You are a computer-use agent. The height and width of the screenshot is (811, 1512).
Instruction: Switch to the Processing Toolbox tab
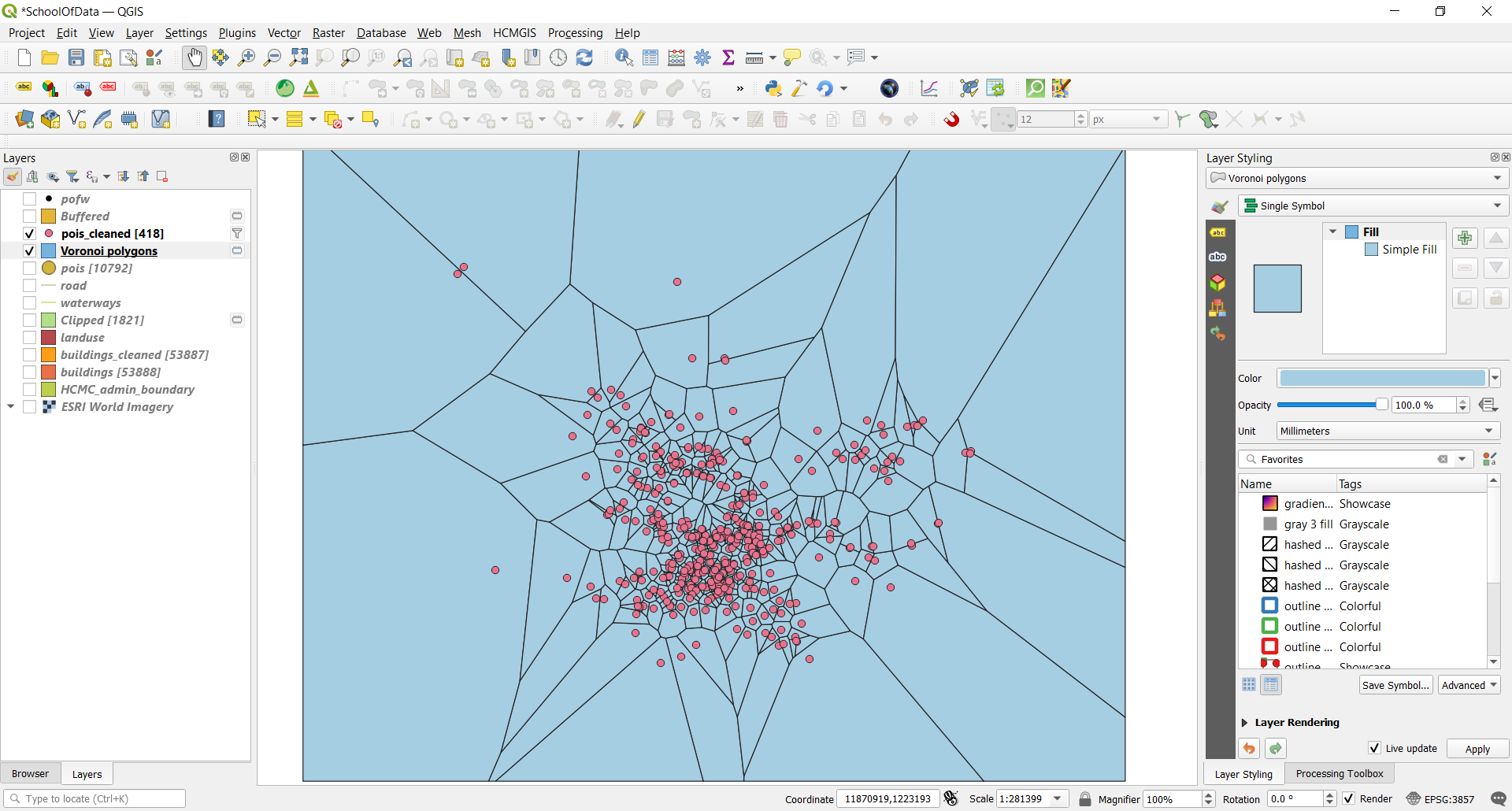1340,774
